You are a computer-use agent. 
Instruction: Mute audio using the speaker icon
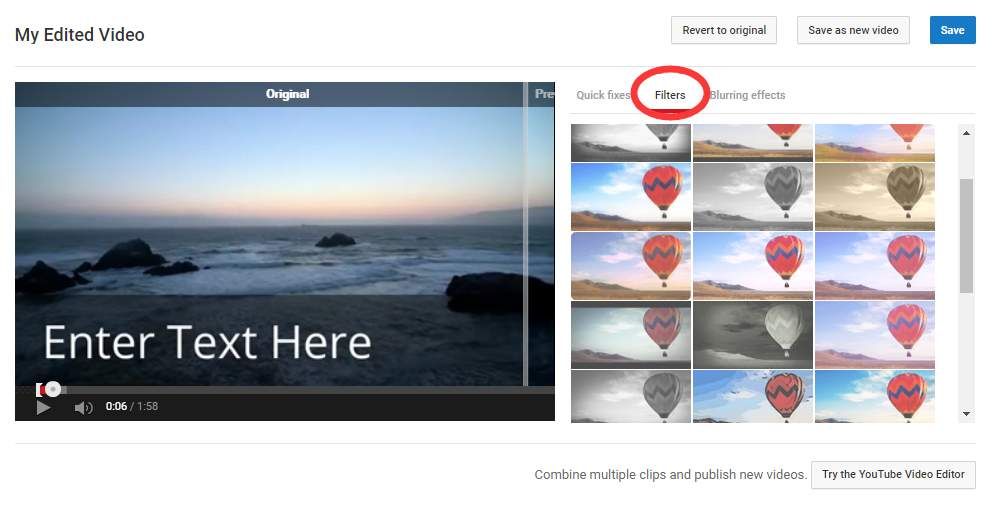coord(84,407)
